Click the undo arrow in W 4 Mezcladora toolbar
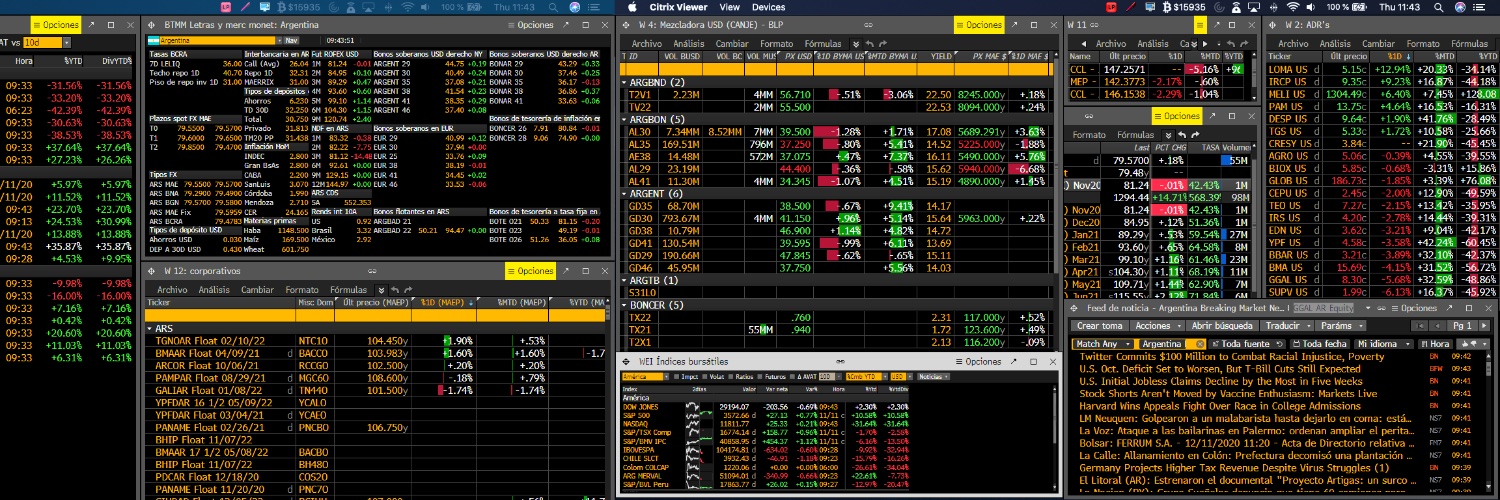The height and width of the screenshot is (500, 1500). 869,44
